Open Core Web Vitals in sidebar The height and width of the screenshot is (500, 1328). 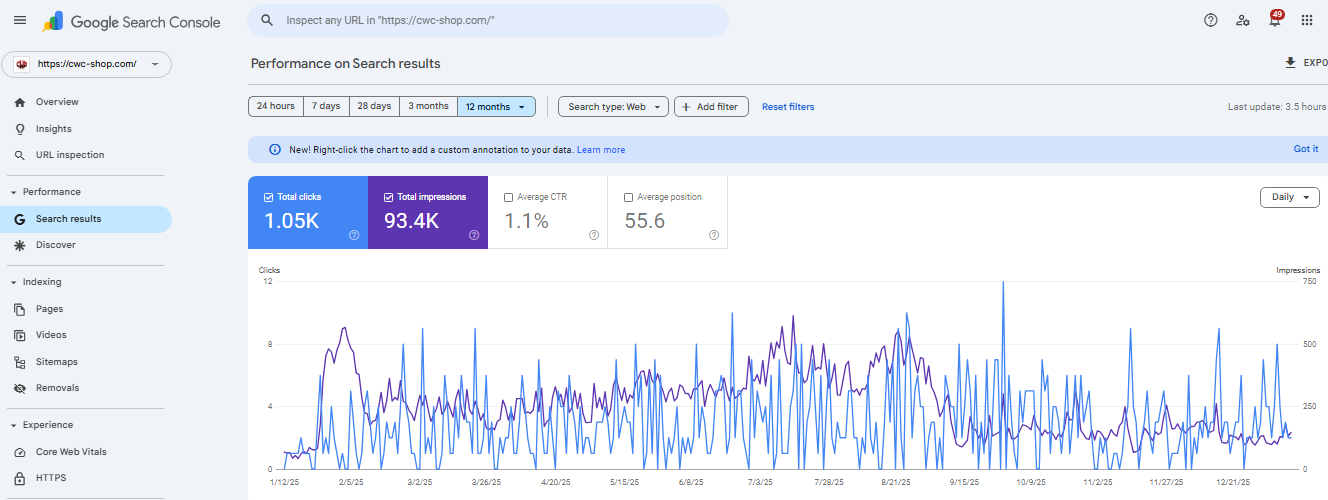click(70, 452)
